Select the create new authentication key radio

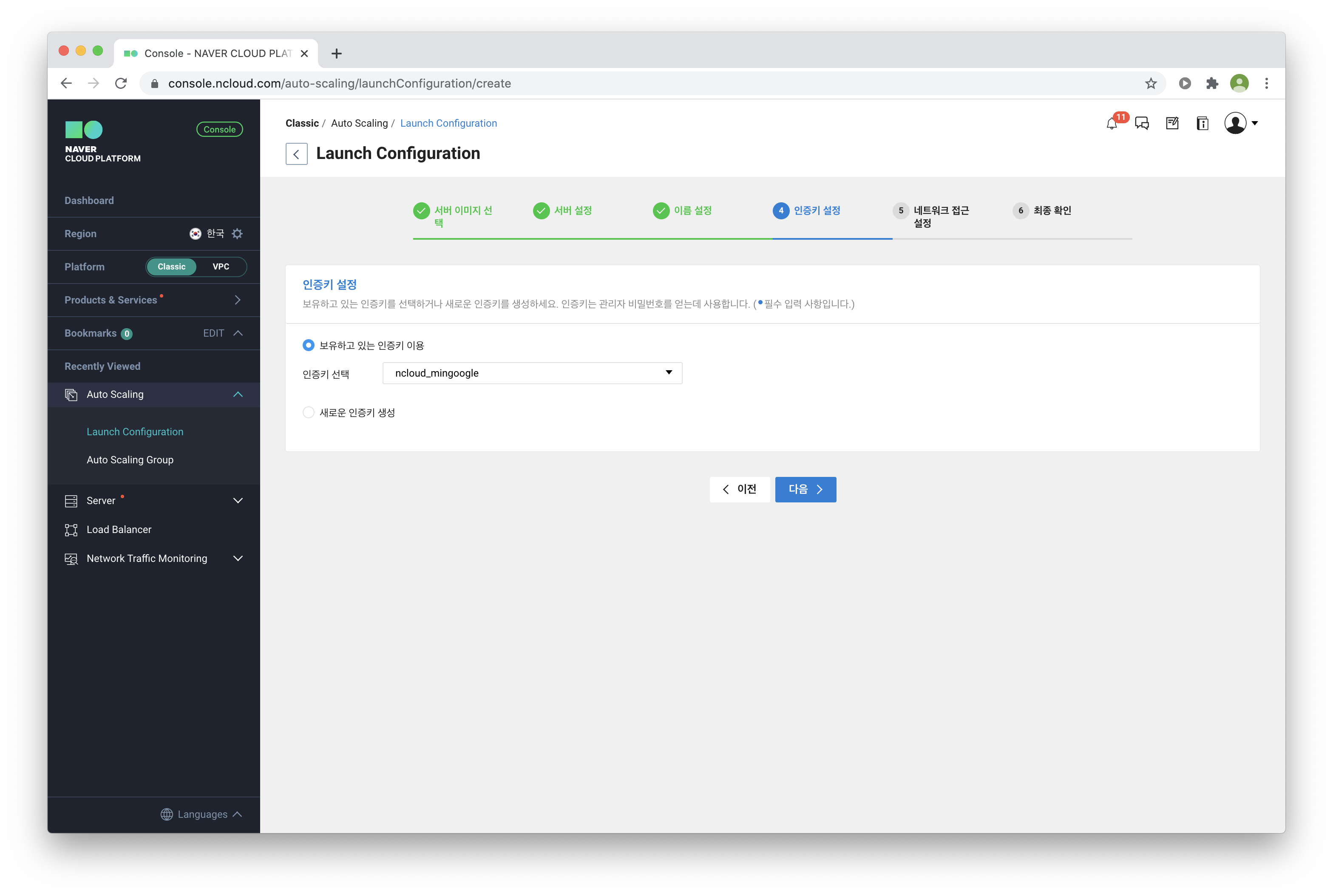[309, 413]
